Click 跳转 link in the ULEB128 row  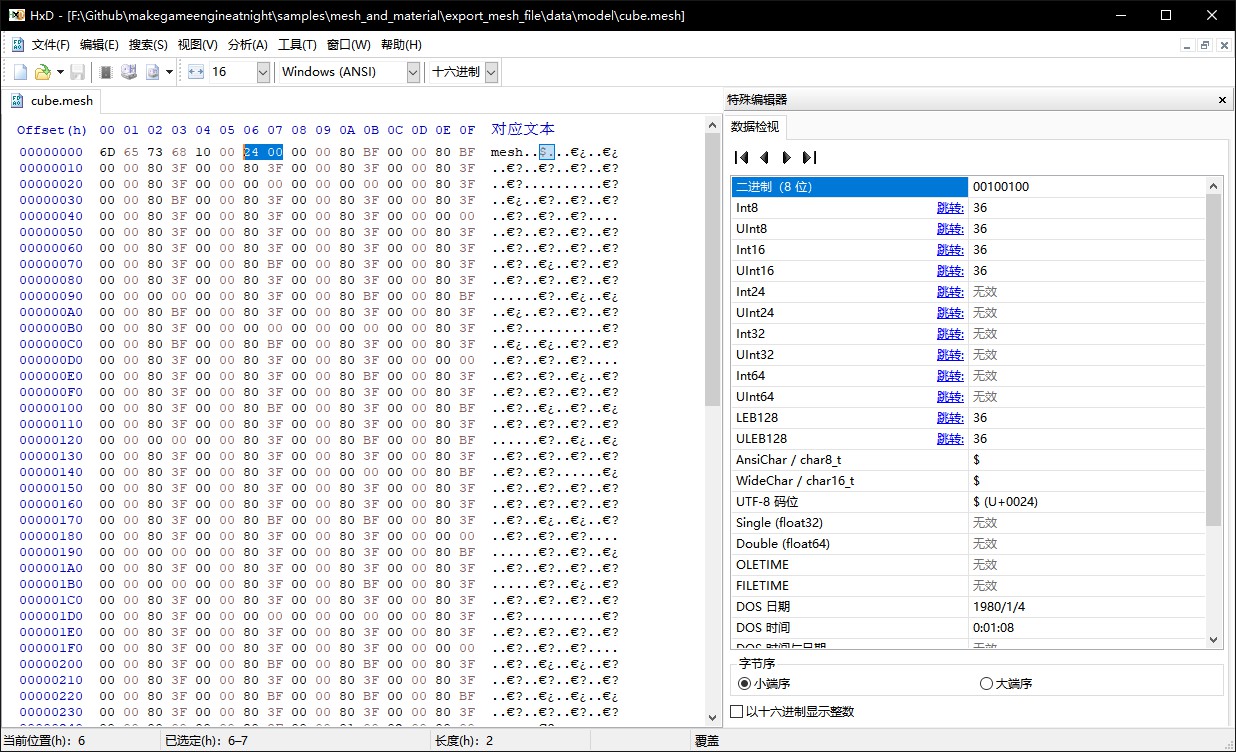(x=950, y=439)
